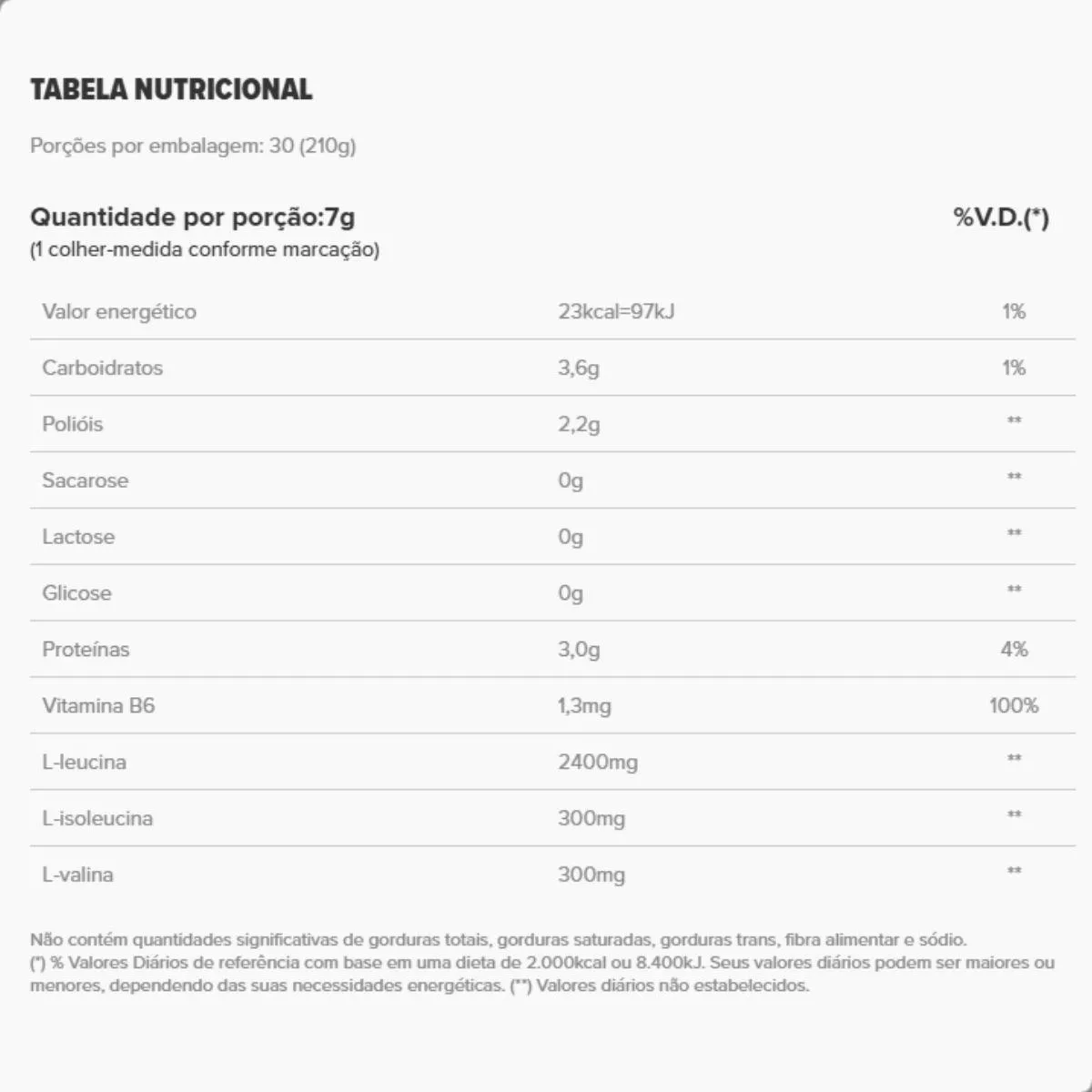Select the Lactose row label
This screenshot has width=1092, height=1092.
(78, 537)
